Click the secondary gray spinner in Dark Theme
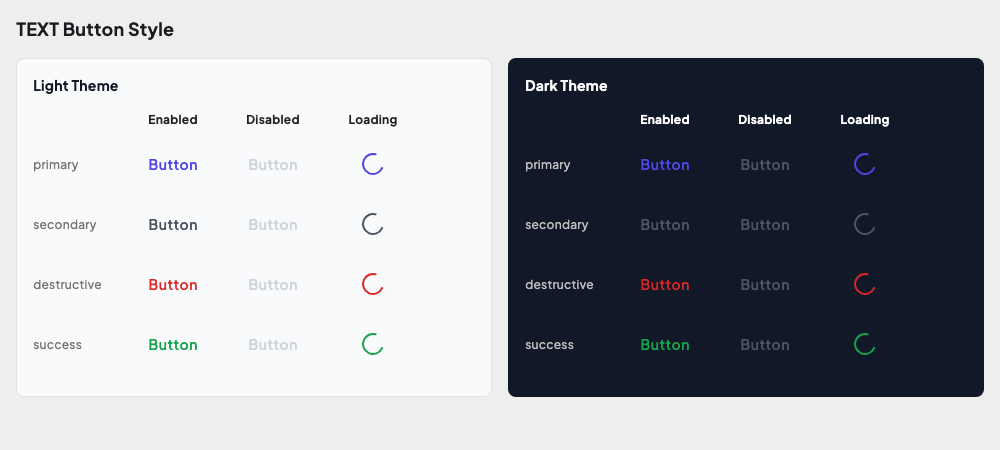 click(865, 225)
